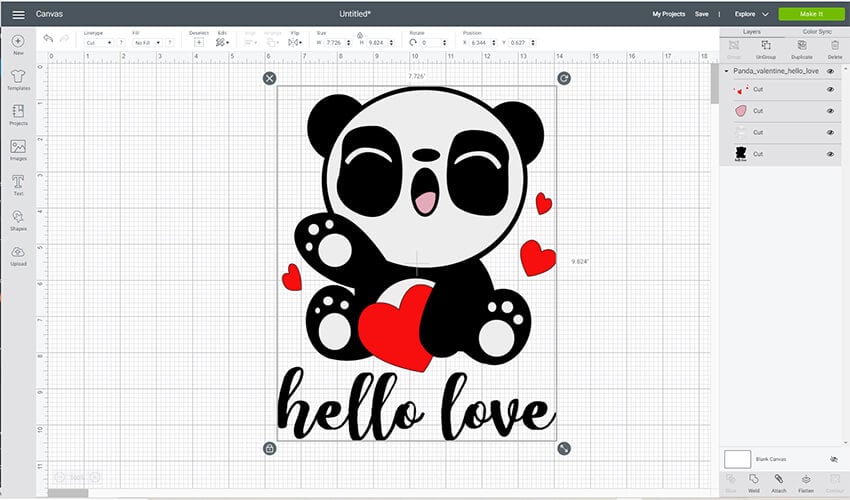The image size is (850, 500).
Task: Open the Shapes tool
Action: click(x=18, y=220)
